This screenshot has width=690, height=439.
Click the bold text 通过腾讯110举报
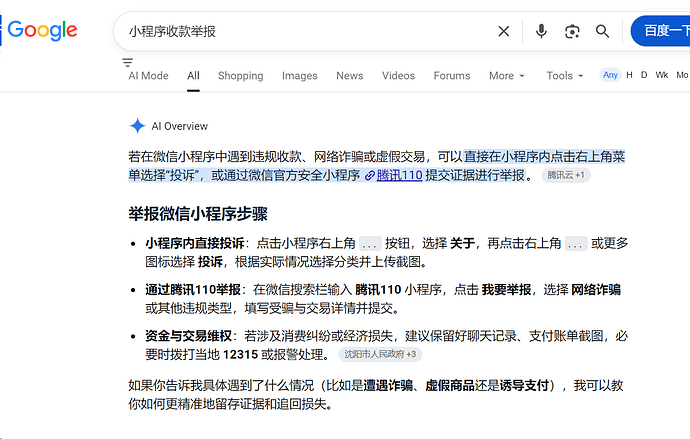click(193, 290)
